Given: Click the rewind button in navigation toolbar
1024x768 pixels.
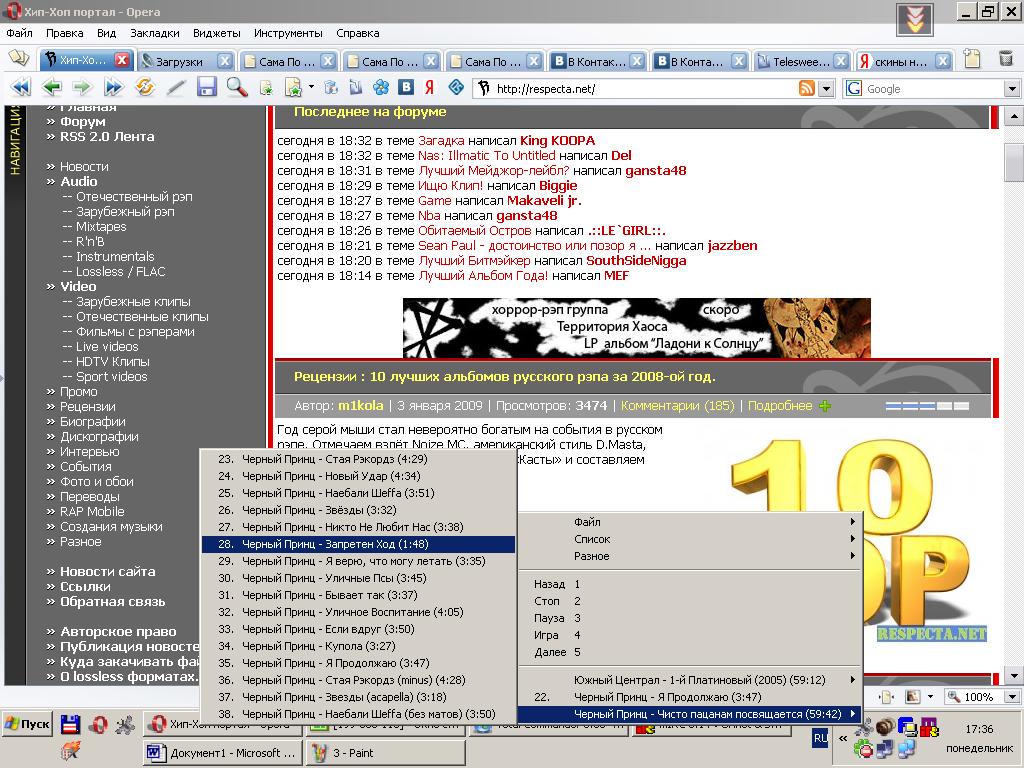Looking at the screenshot, I should 20,87.
